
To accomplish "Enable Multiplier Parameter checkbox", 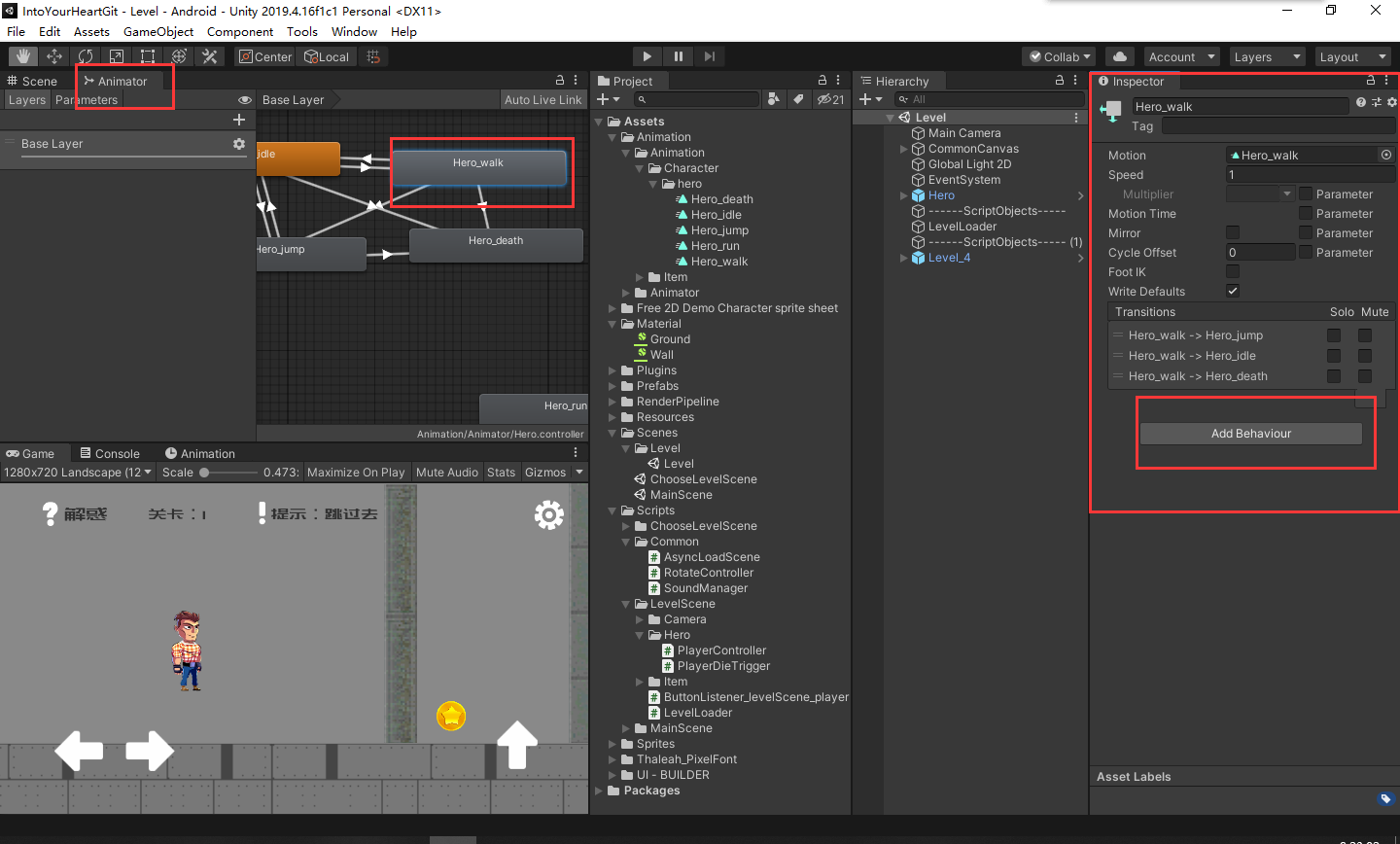I will click(1306, 193).
